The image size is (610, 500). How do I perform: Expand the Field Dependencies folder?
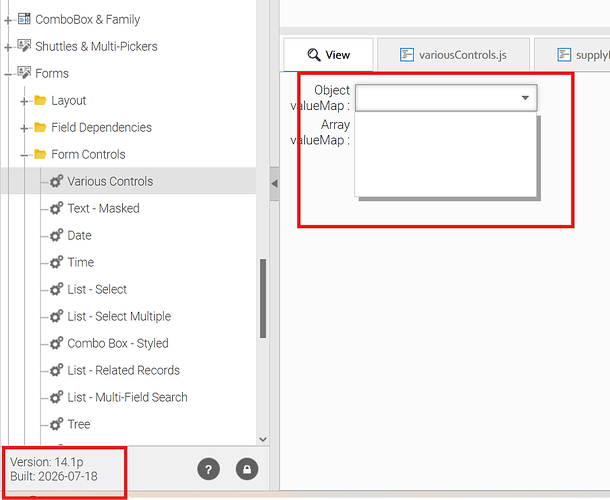[24, 128]
